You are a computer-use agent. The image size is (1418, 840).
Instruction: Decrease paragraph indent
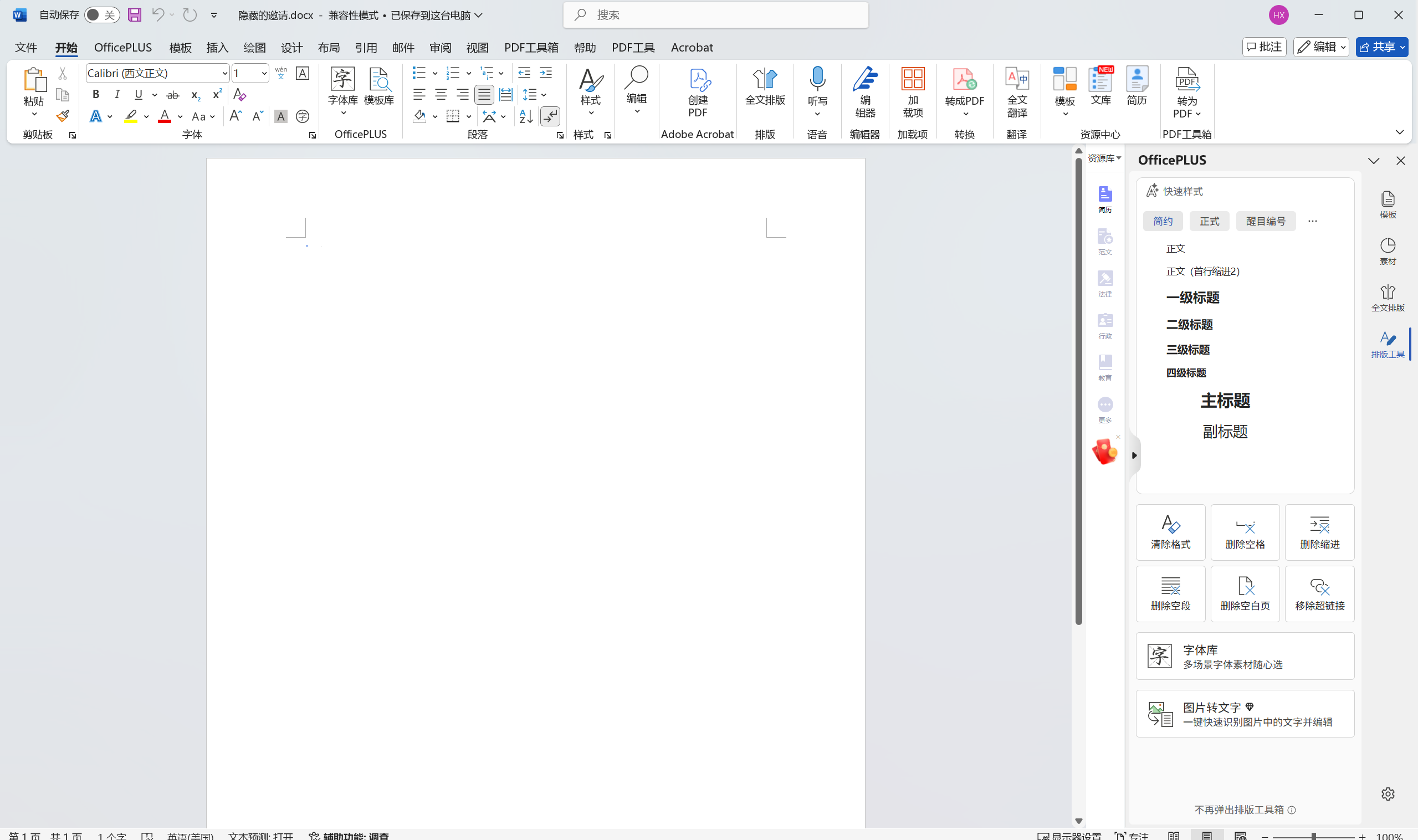coord(524,73)
